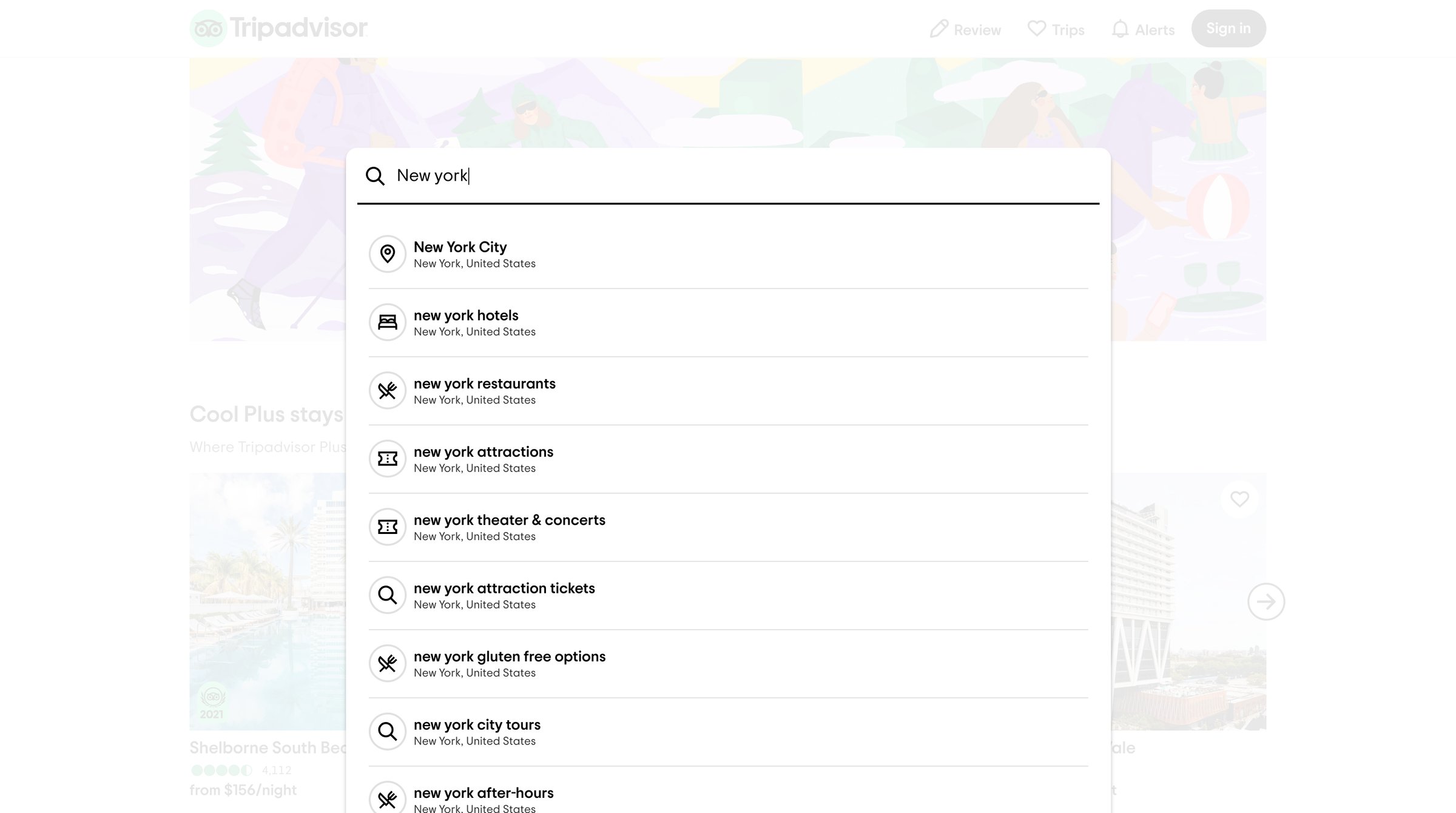The image size is (1456, 813).
Task: Click the magnifier icon for new york city tours
Action: point(387,732)
